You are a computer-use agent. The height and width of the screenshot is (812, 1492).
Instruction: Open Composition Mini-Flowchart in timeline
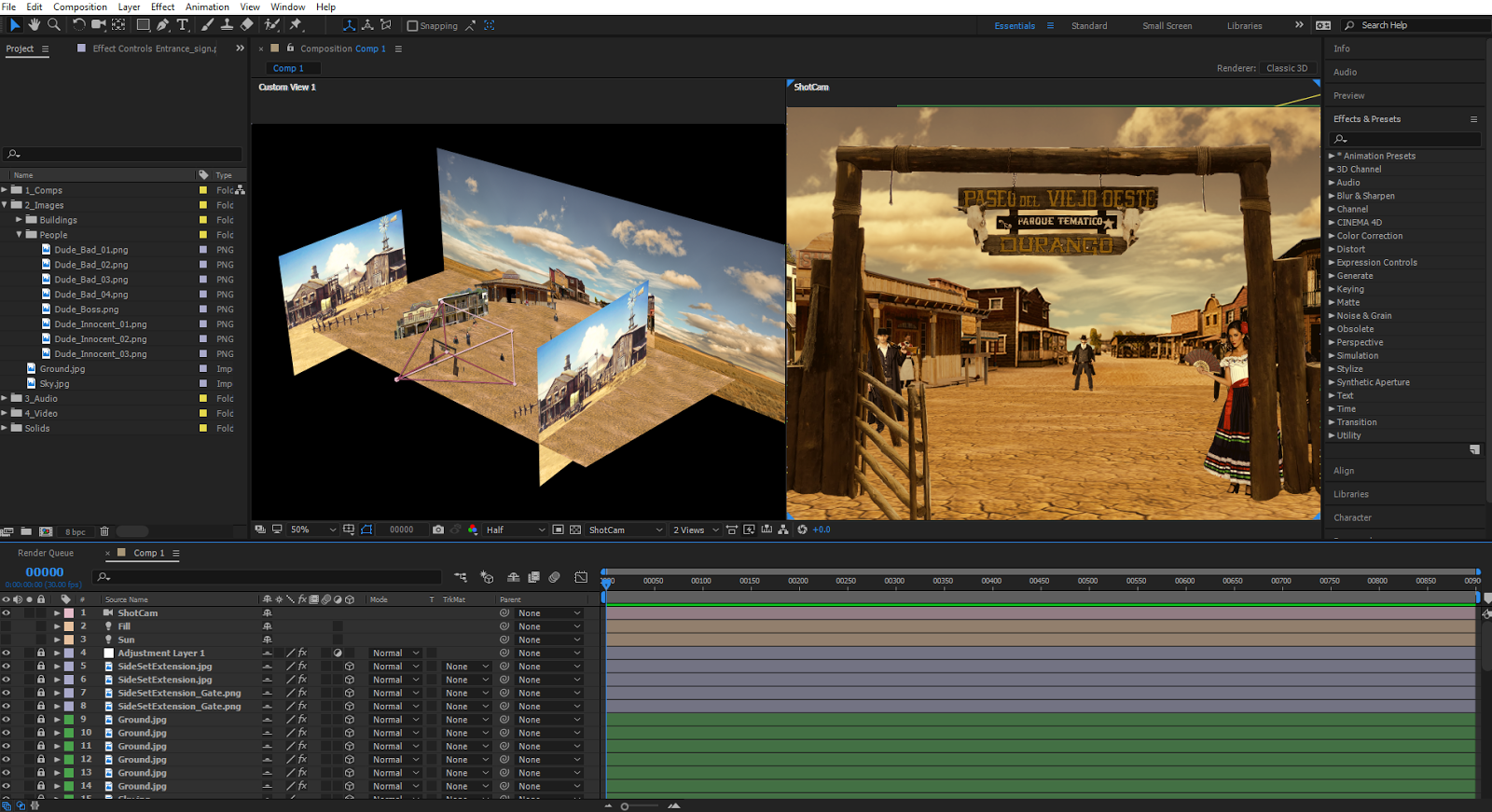(x=461, y=578)
